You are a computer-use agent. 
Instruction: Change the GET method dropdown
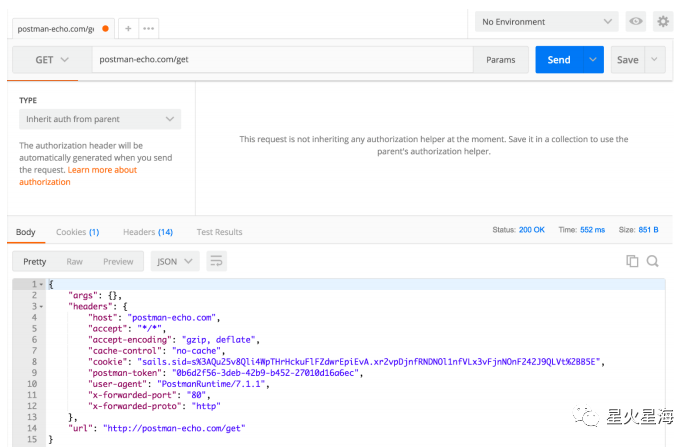coord(52,59)
